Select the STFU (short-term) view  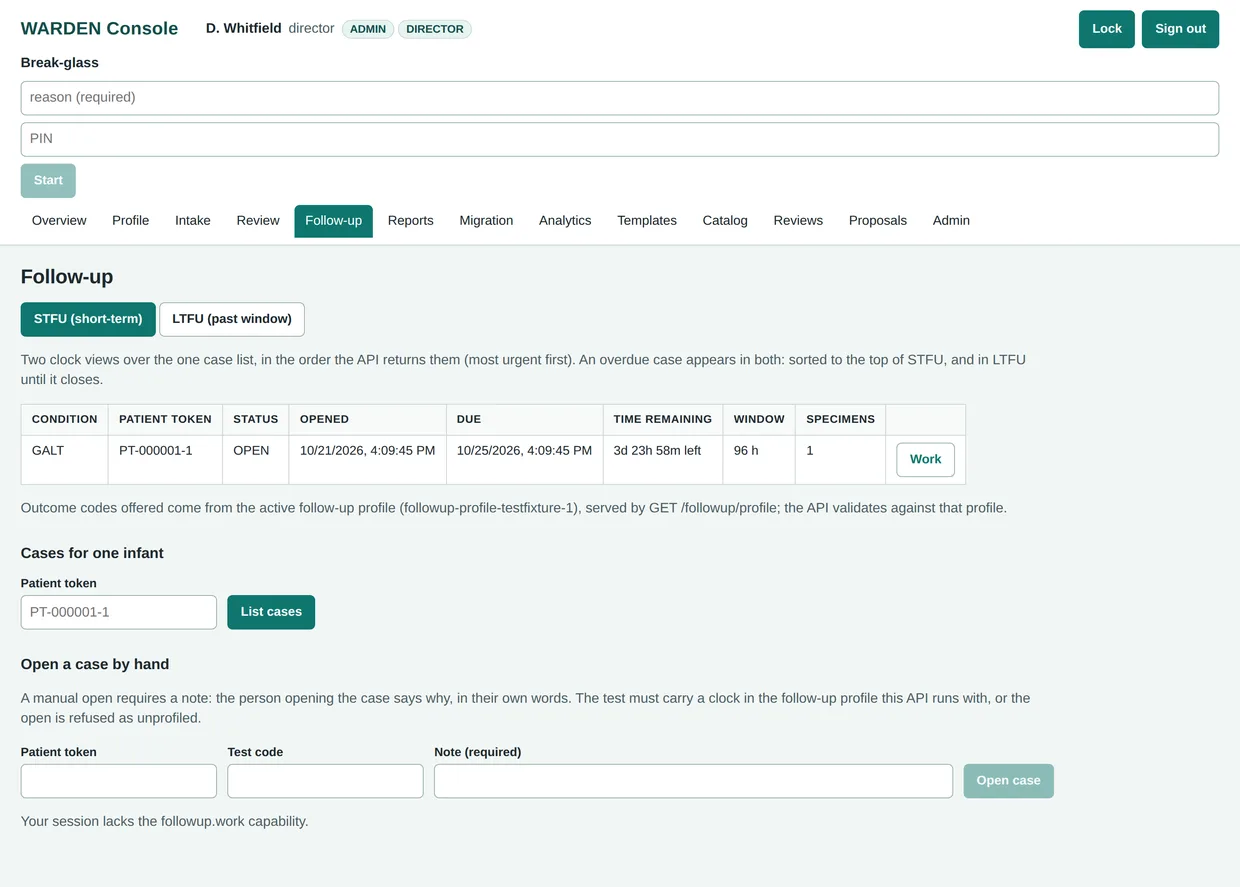tap(88, 319)
